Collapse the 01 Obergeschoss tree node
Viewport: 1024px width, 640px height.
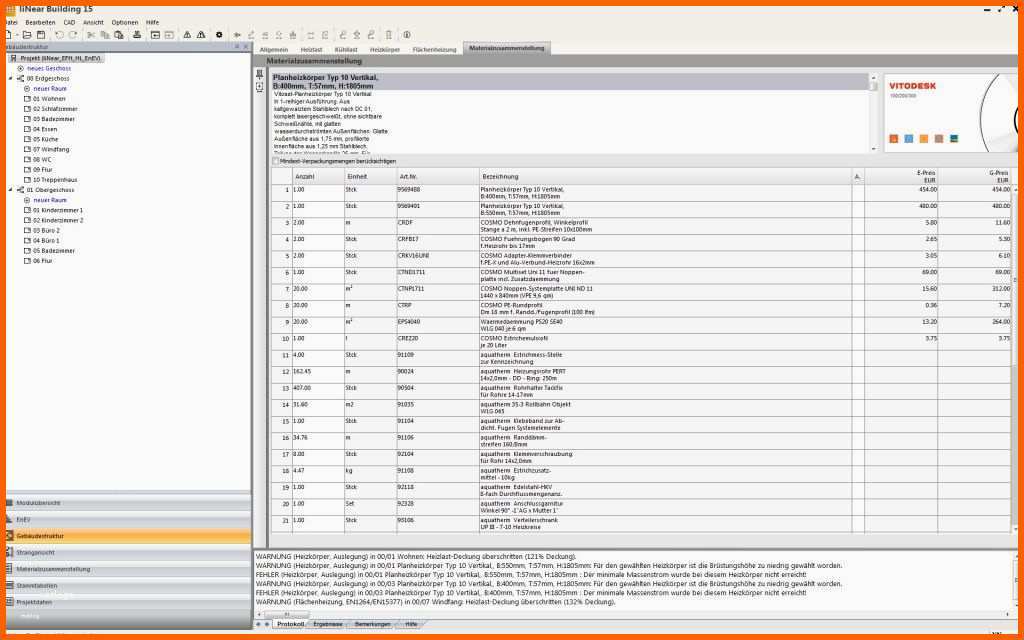(x=10, y=190)
